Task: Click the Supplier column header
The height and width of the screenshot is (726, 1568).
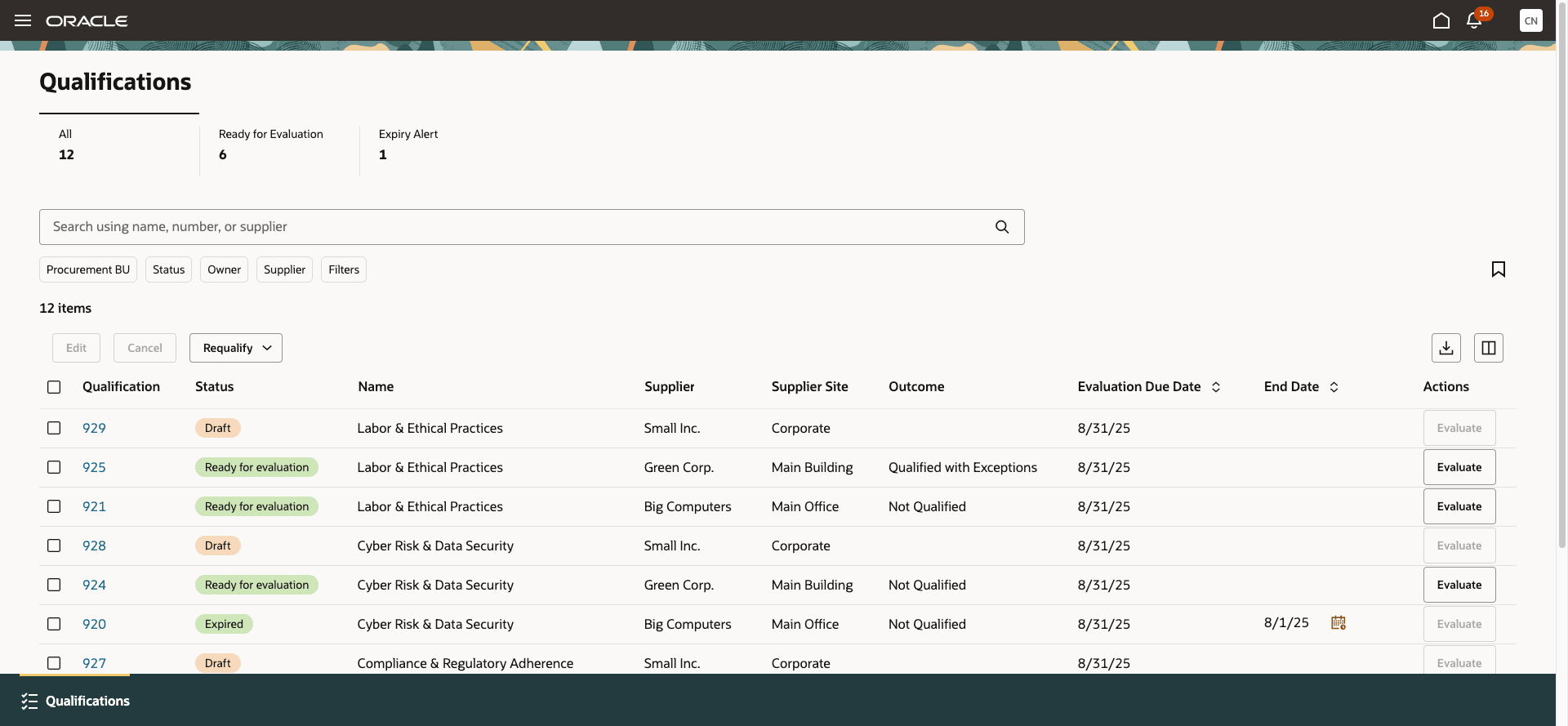Action: (669, 387)
